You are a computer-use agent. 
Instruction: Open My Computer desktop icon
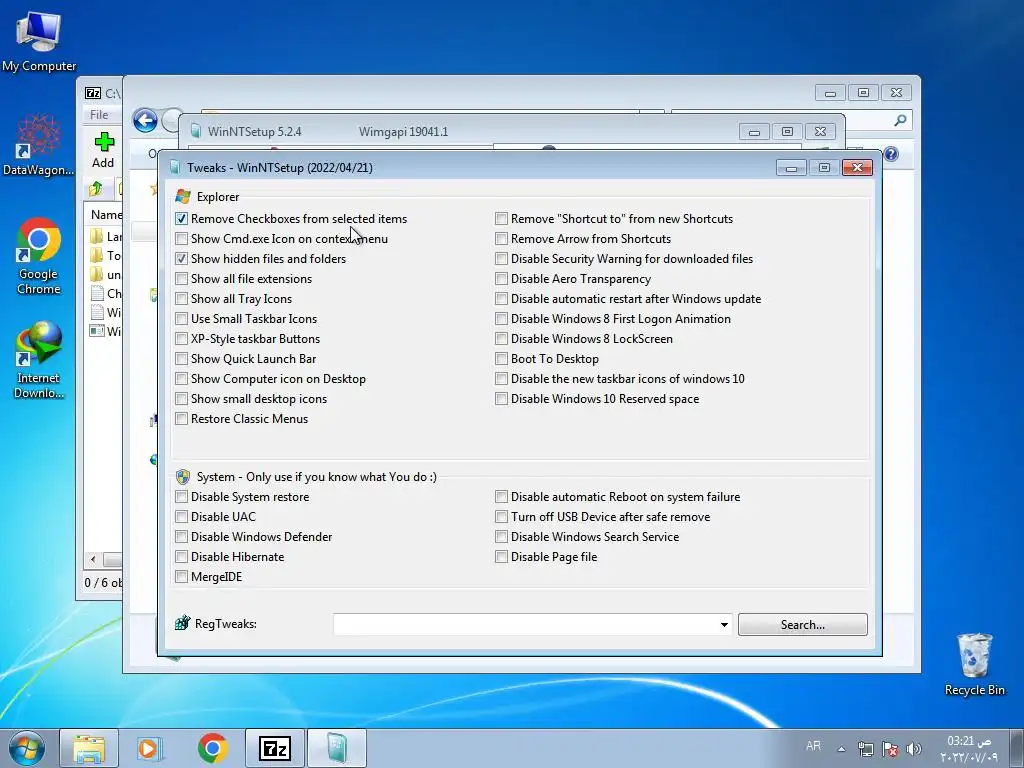pos(39,41)
